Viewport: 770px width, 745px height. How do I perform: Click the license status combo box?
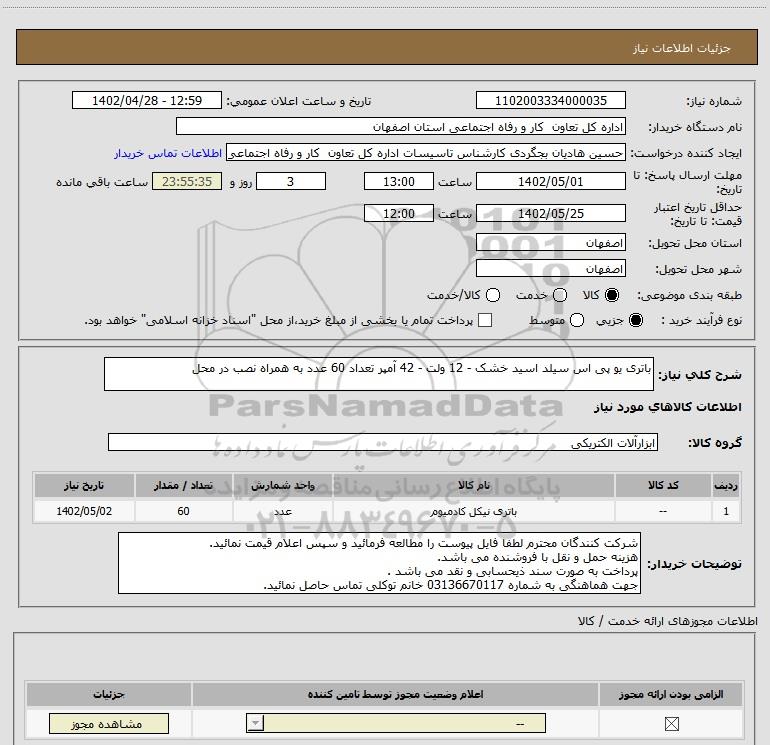396,723
